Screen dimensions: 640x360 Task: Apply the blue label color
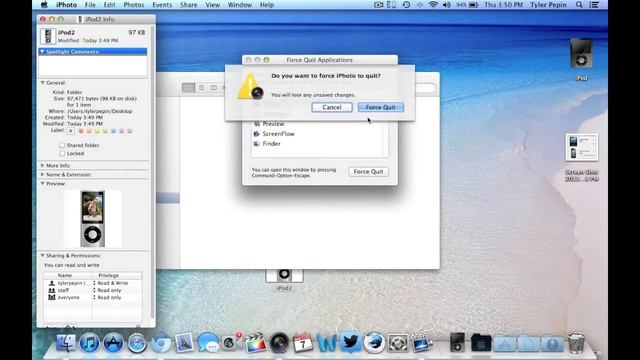pyautogui.click(x=113, y=131)
